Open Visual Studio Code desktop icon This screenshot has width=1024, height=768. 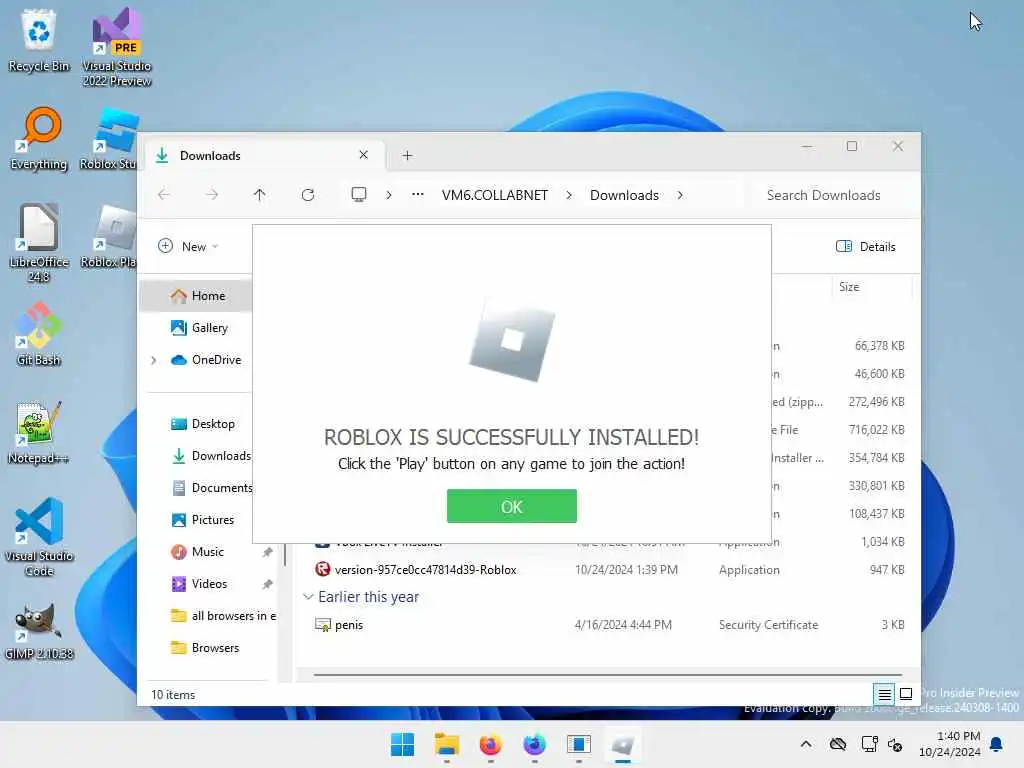coord(39,537)
